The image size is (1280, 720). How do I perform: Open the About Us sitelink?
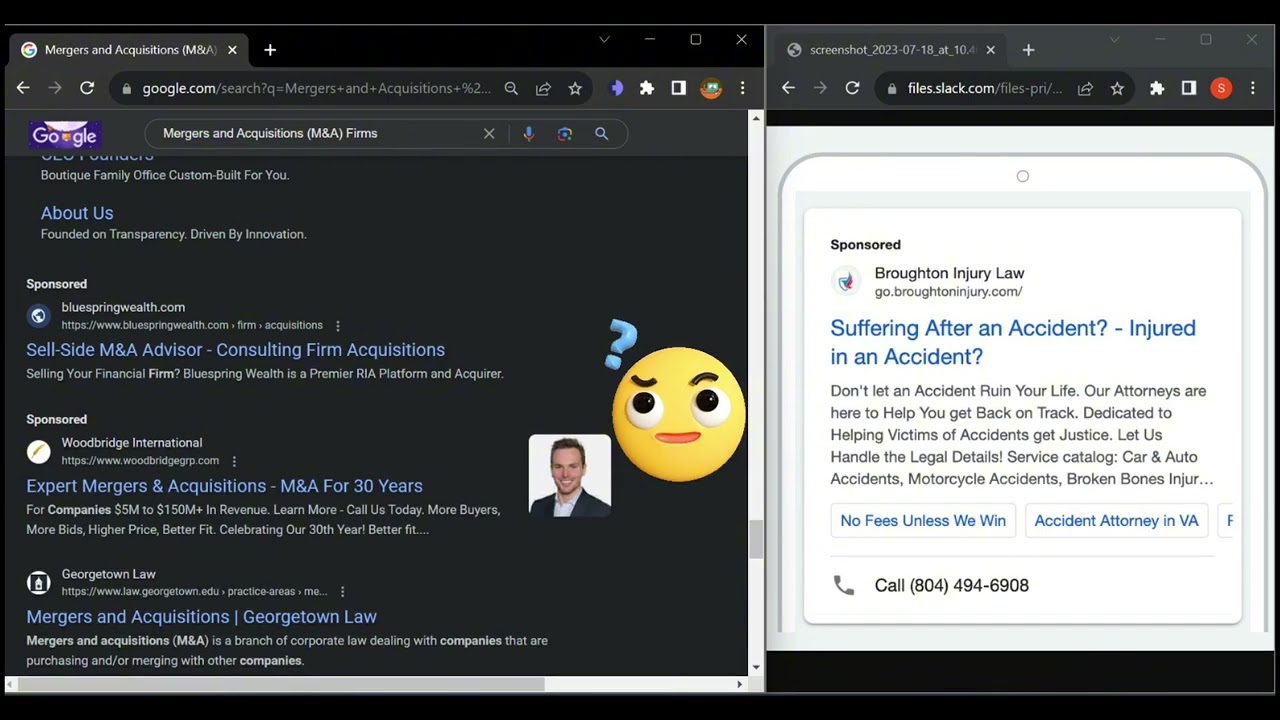(x=77, y=213)
